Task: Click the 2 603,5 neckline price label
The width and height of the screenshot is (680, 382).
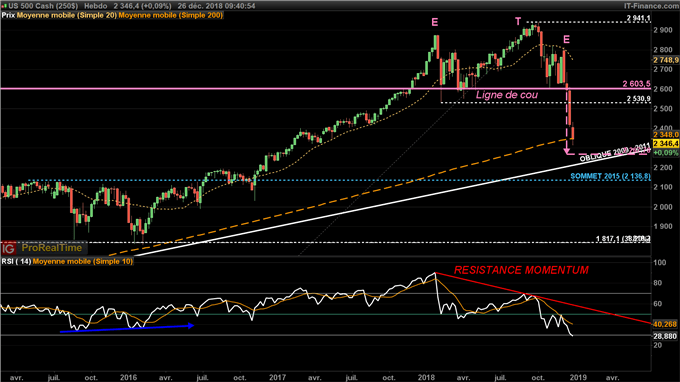Action: click(637, 84)
